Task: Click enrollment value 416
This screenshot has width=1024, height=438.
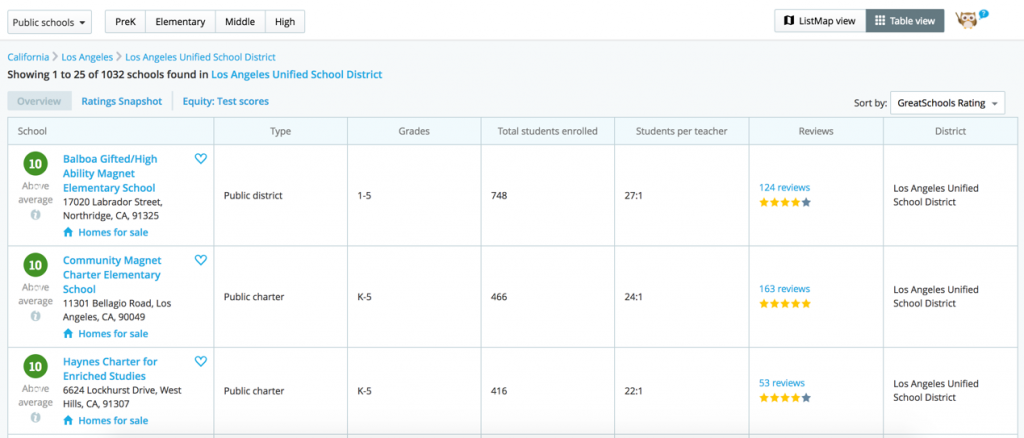Action: click(x=499, y=391)
